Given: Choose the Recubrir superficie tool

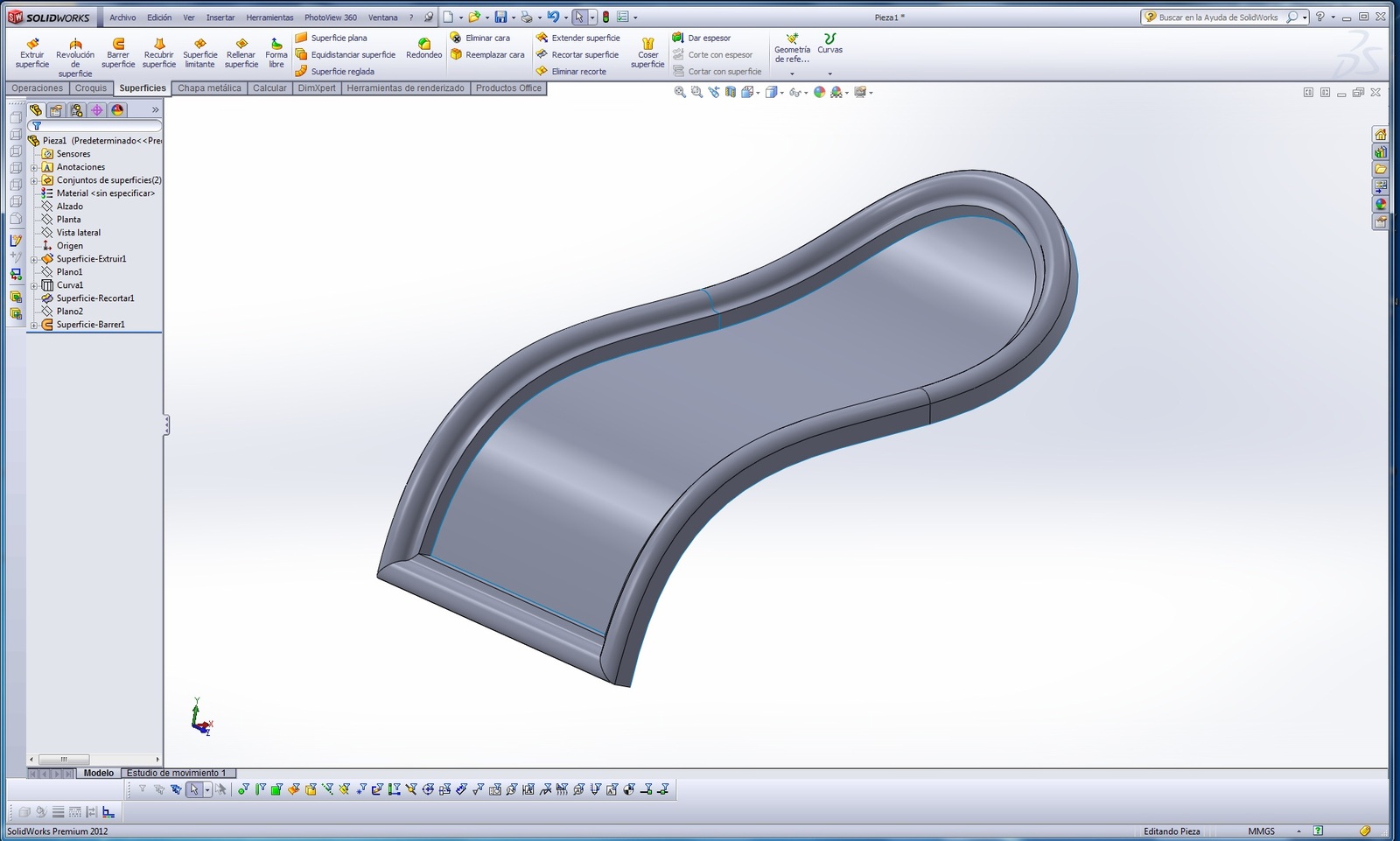Looking at the screenshot, I should coord(159,53).
